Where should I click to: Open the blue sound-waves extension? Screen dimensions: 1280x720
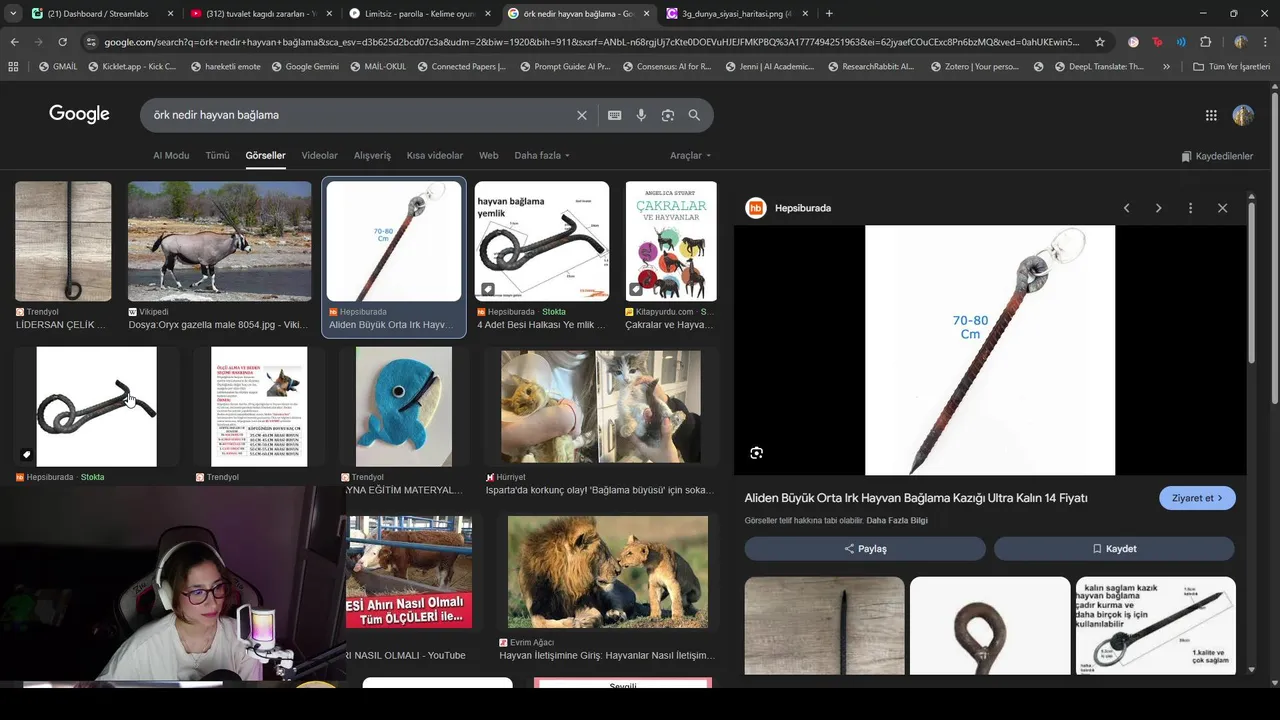(x=1181, y=42)
